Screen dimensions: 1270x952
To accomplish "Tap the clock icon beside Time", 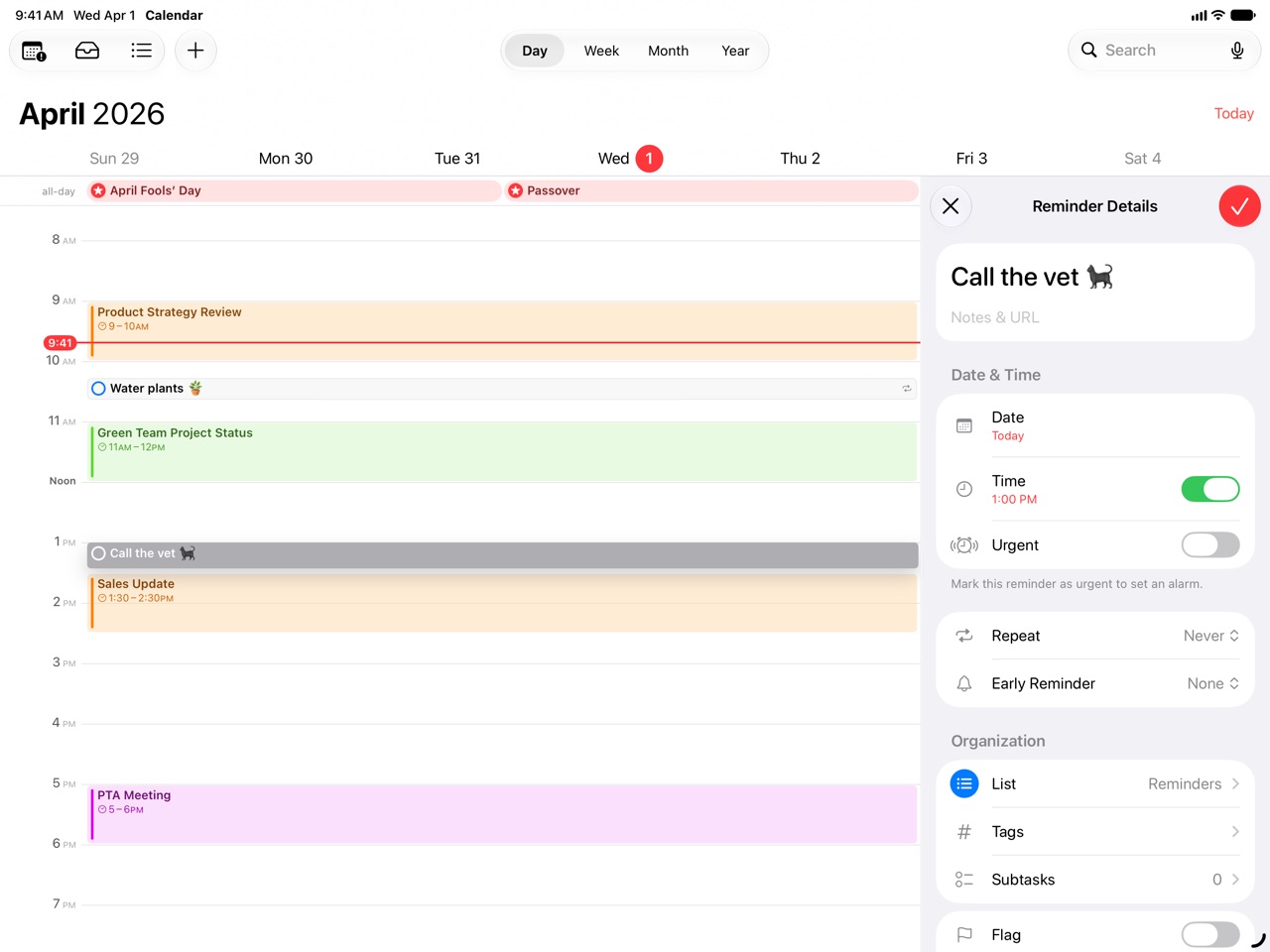I will [964, 489].
